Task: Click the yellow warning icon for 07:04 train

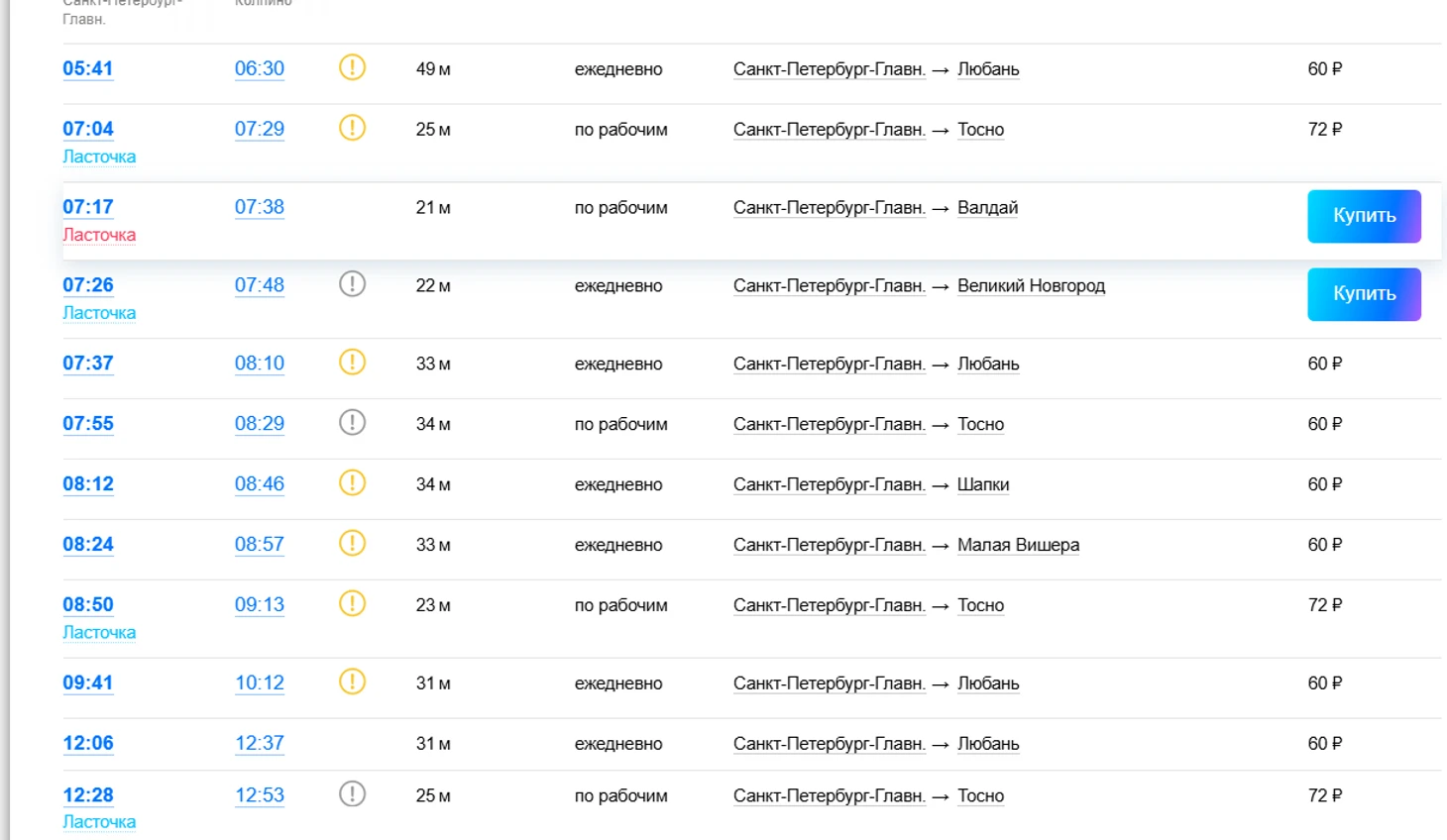Action: point(352,128)
